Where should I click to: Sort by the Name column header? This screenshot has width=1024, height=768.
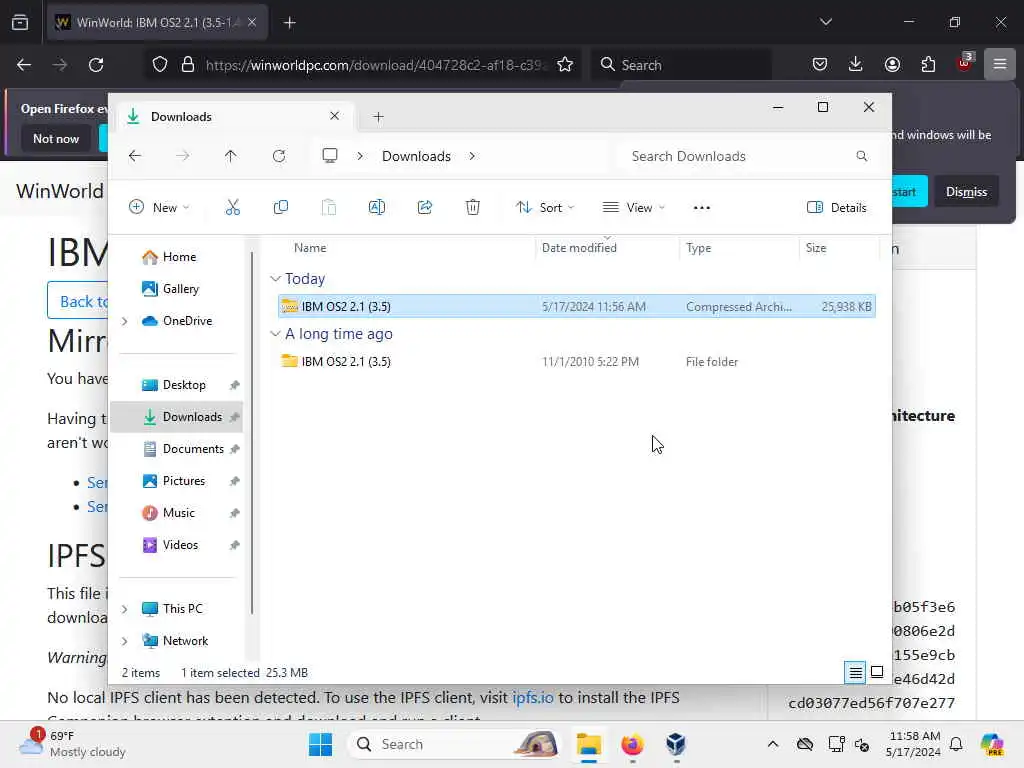[310, 248]
